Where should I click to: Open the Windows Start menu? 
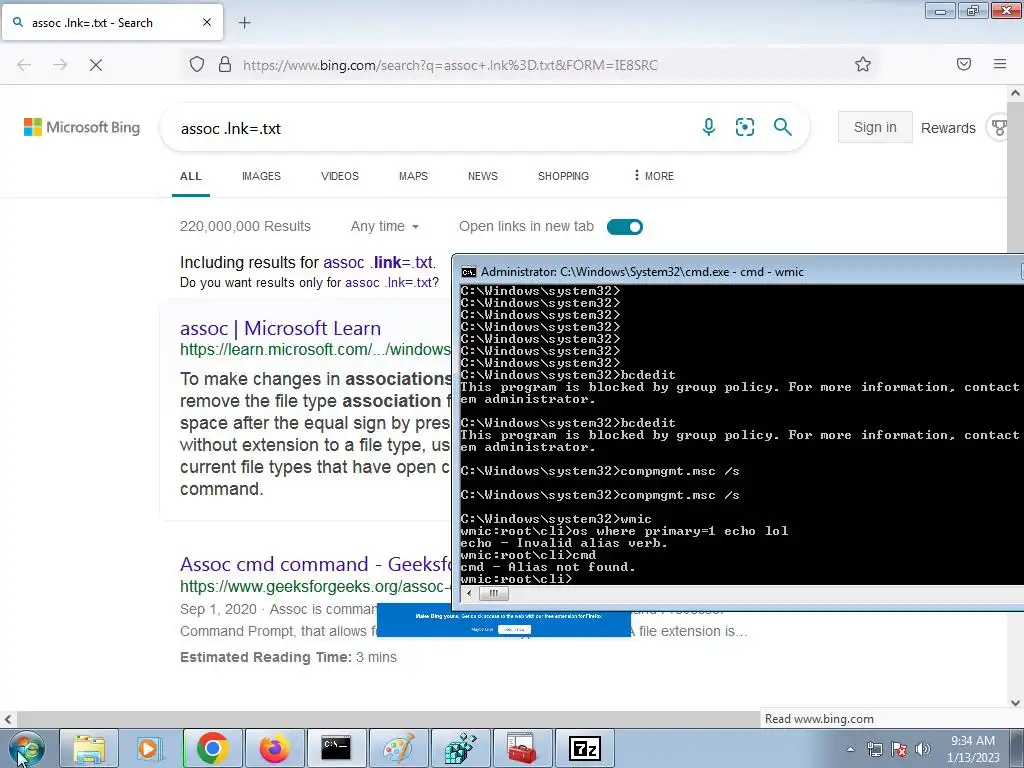coord(26,748)
